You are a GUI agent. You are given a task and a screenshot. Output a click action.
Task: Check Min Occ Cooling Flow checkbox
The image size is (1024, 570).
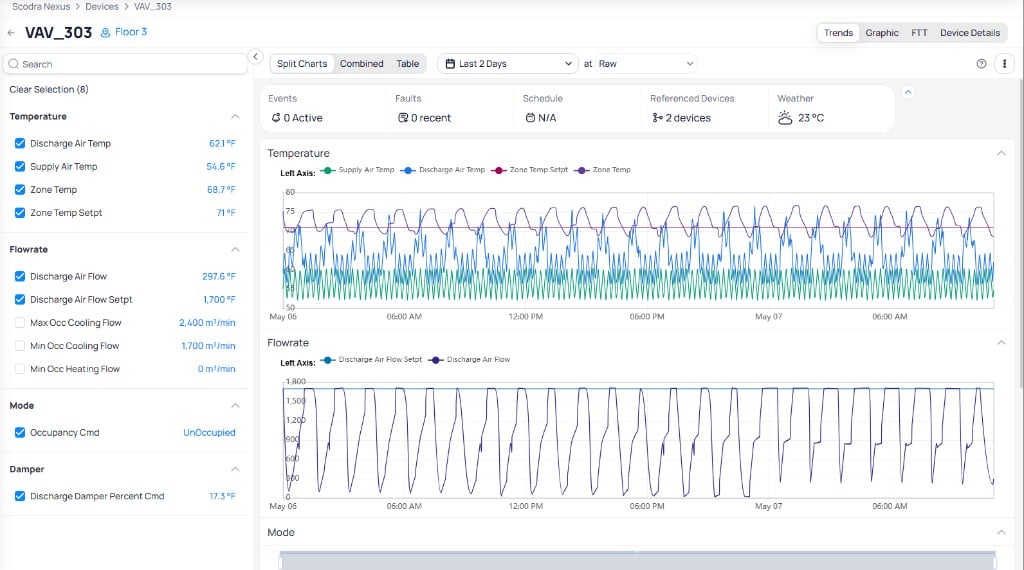pos(20,346)
